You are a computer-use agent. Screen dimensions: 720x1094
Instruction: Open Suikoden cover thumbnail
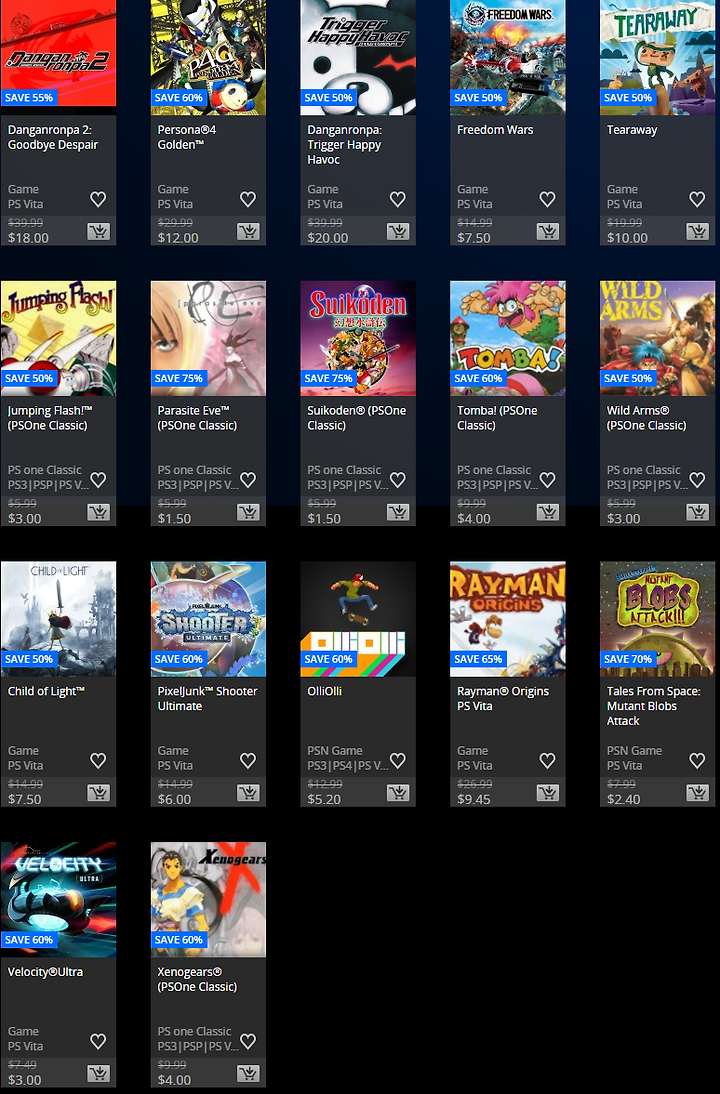[x=358, y=338]
